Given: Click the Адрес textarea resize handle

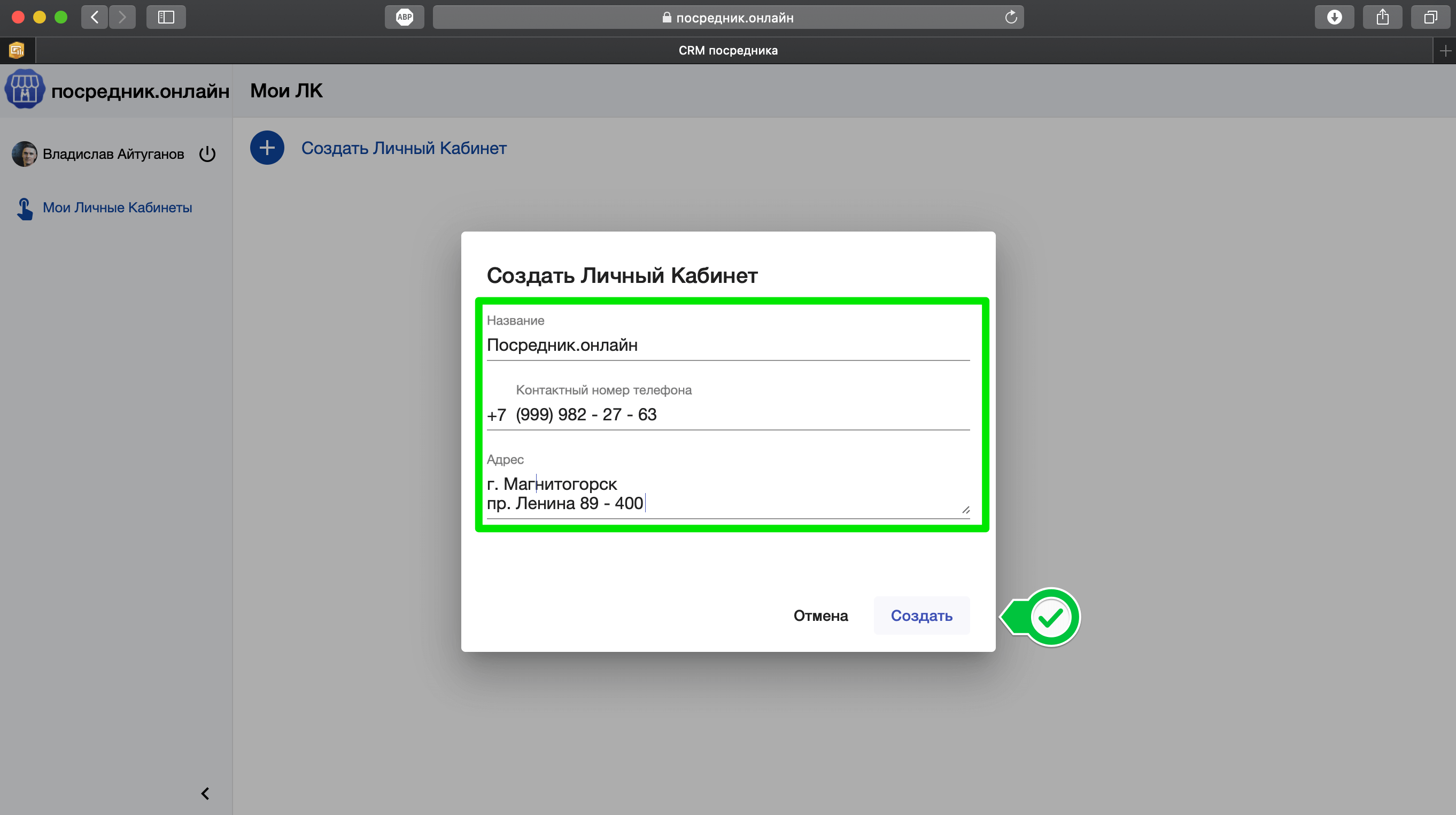Looking at the screenshot, I should tap(965, 510).
